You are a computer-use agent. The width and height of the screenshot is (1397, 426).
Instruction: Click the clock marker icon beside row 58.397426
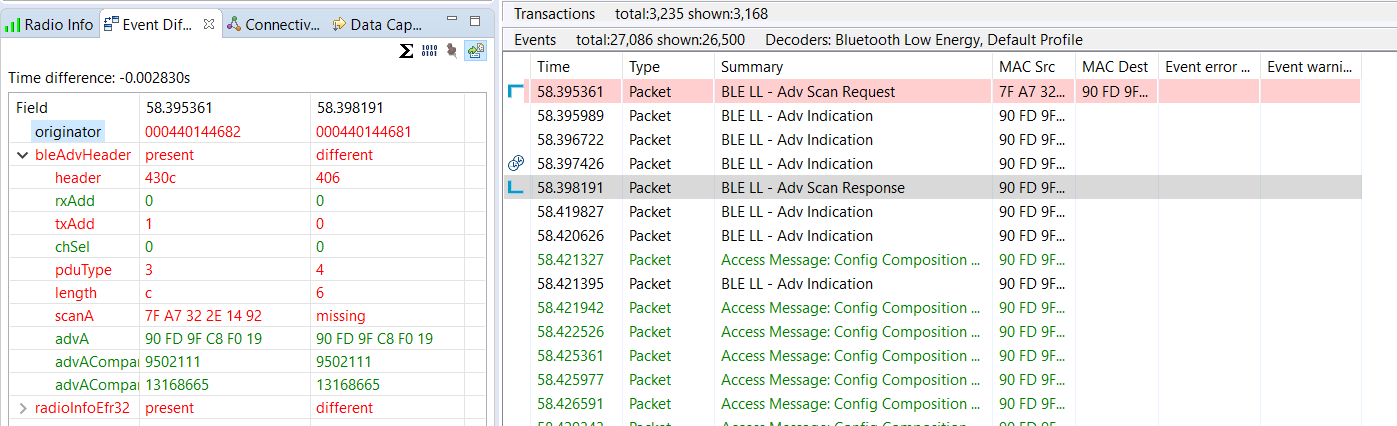pyautogui.click(x=516, y=163)
